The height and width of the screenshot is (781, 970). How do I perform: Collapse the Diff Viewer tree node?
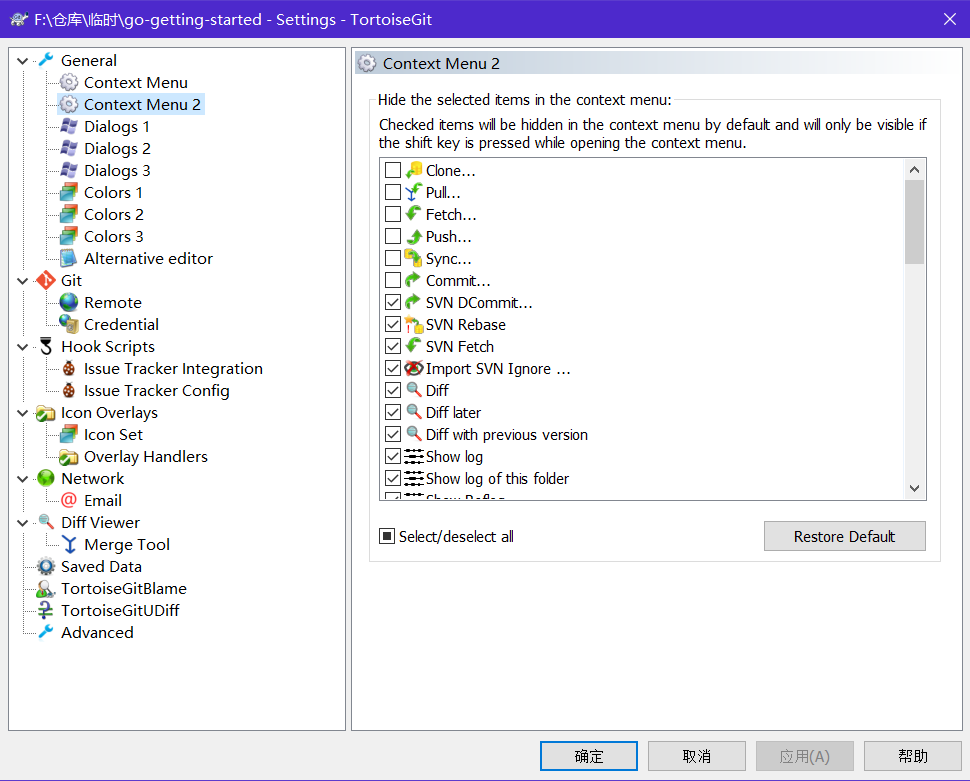pos(23,523)
